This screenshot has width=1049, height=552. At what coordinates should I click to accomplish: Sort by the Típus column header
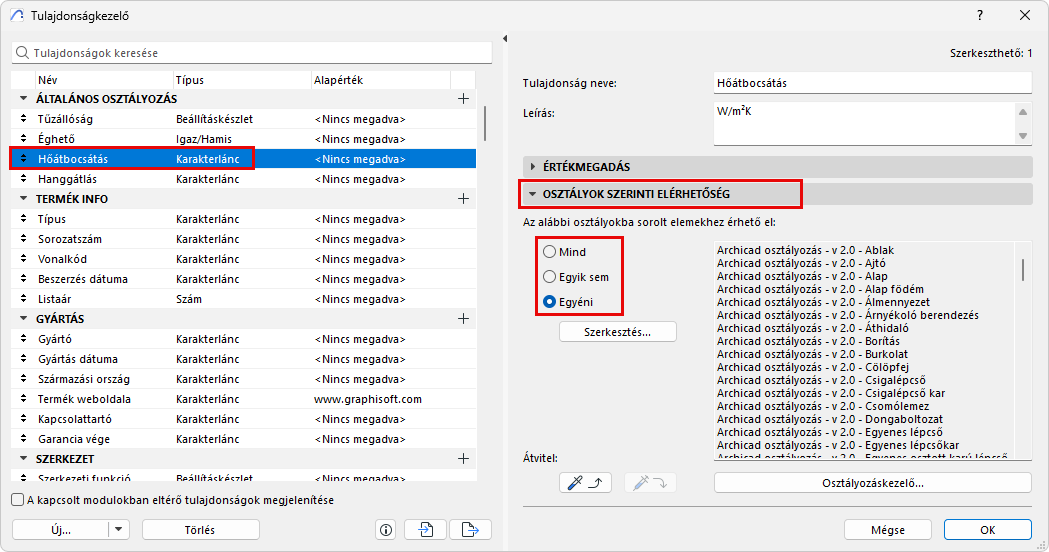pos(242,80)
